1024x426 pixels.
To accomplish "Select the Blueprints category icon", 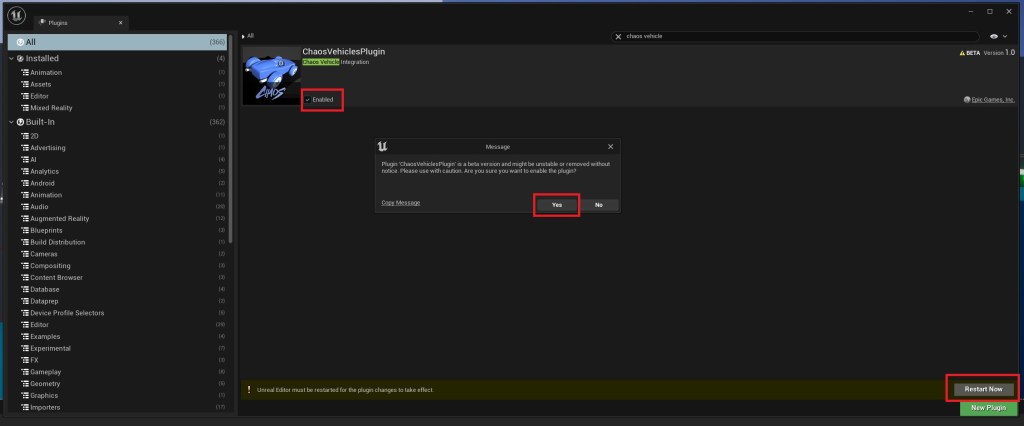I will tap(24, 230).
